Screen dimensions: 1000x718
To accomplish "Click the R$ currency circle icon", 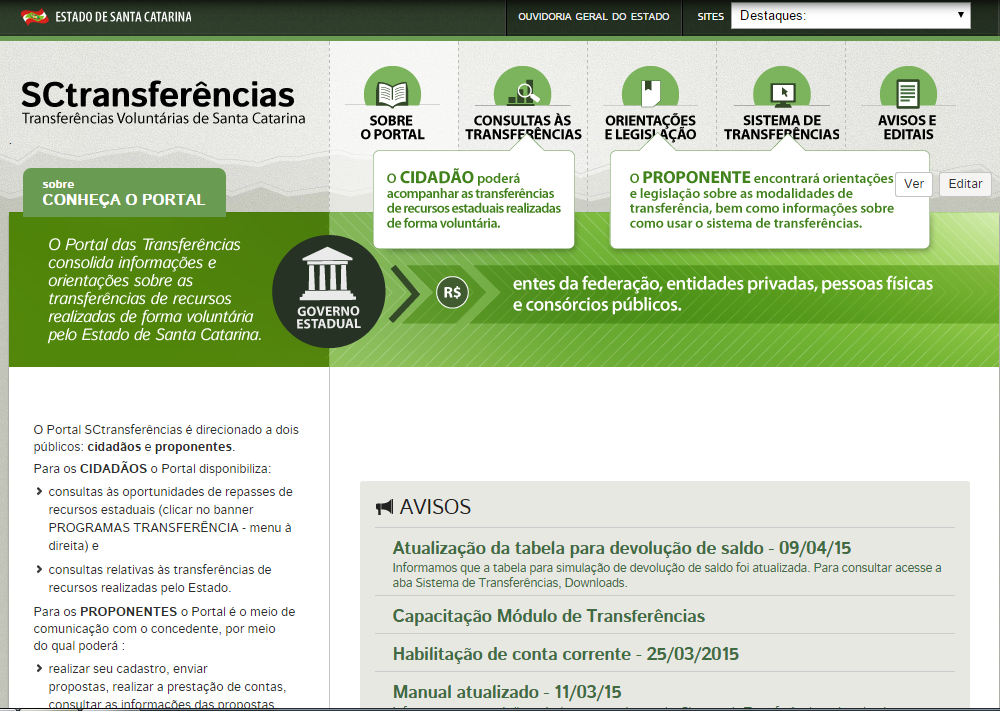I will [x=452, y=293].
